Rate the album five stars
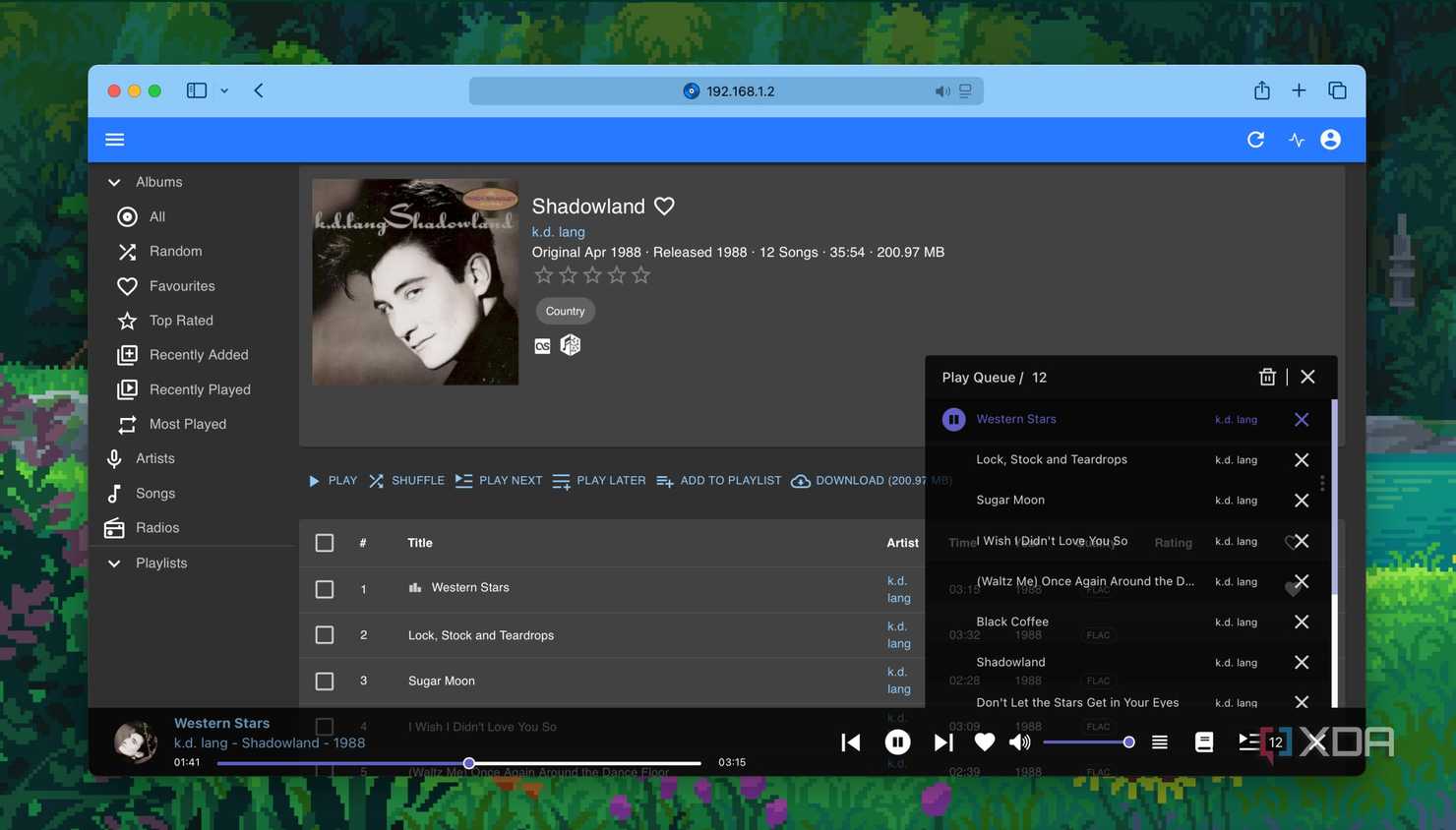 coord(641,275)
